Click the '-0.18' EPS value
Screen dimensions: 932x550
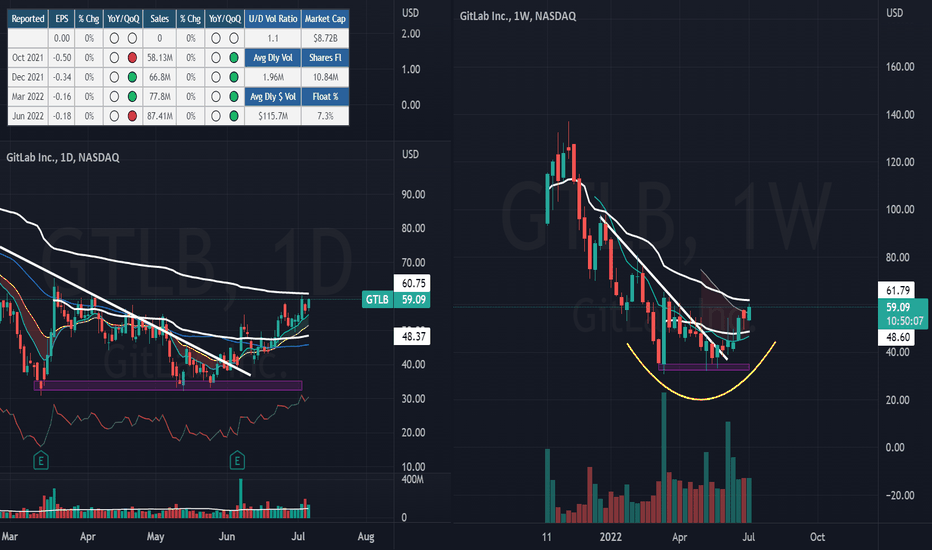tap(62, 116)
